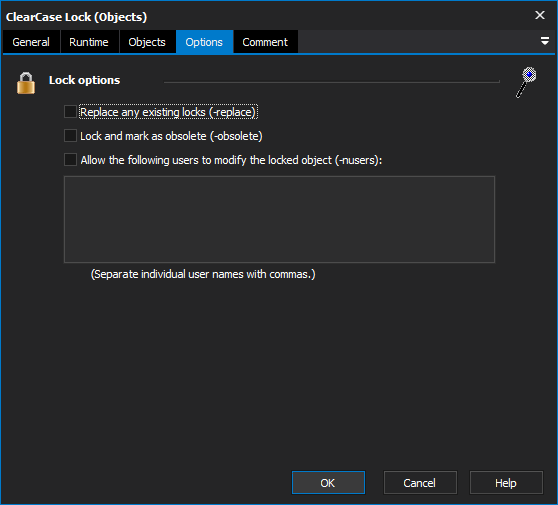Click the 'Separate individual user names' note
The height and width of the screenshot is (505, 558).
click(x=203, y=274)
